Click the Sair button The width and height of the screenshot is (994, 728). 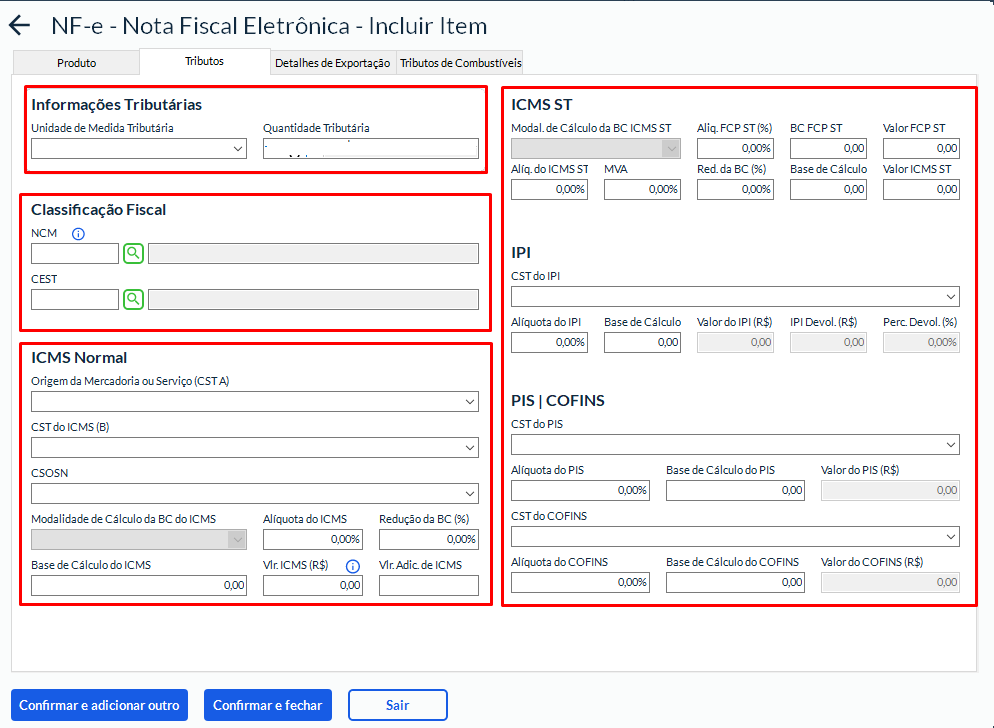397,705
